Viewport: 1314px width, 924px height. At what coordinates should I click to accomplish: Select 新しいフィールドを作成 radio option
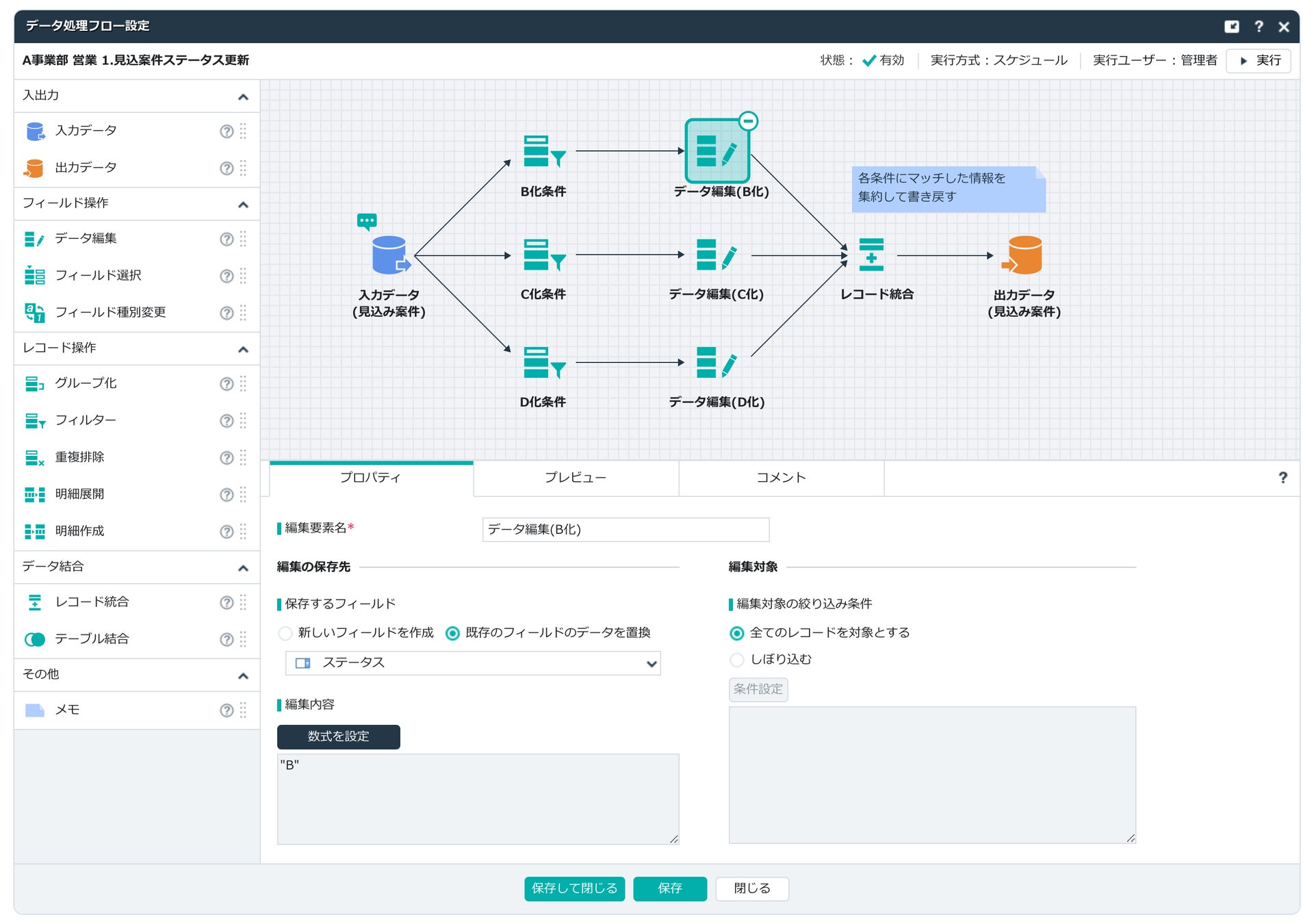point(285,633)
